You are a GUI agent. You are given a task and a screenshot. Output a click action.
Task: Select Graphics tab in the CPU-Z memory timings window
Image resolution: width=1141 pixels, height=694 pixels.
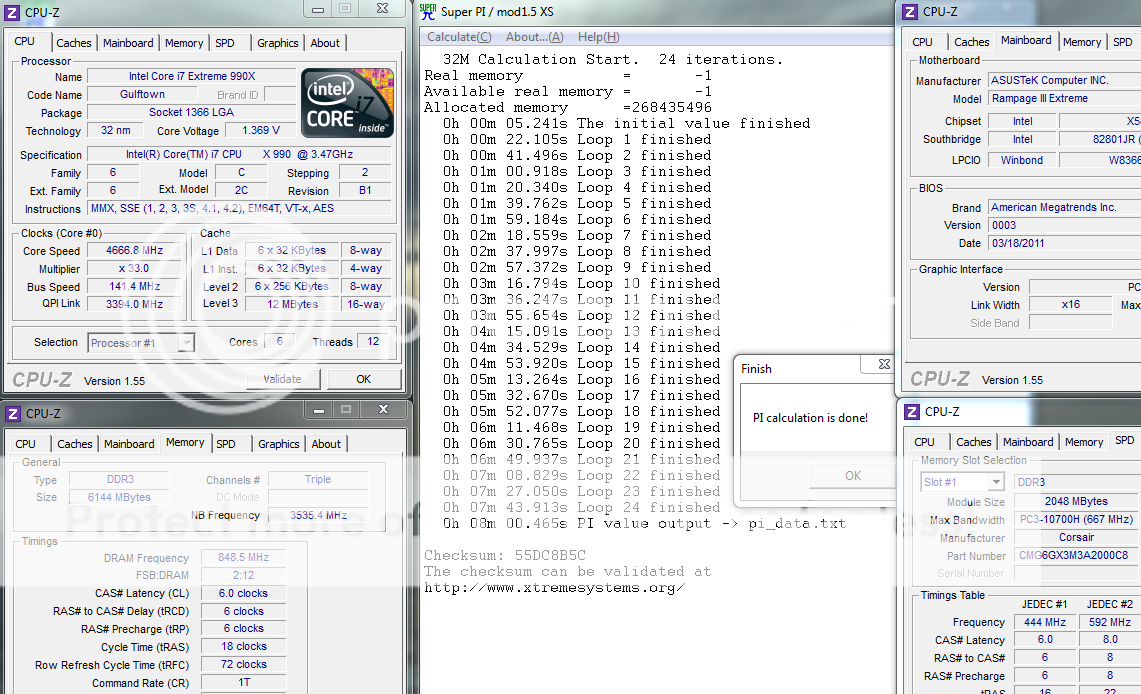point(279,444)
